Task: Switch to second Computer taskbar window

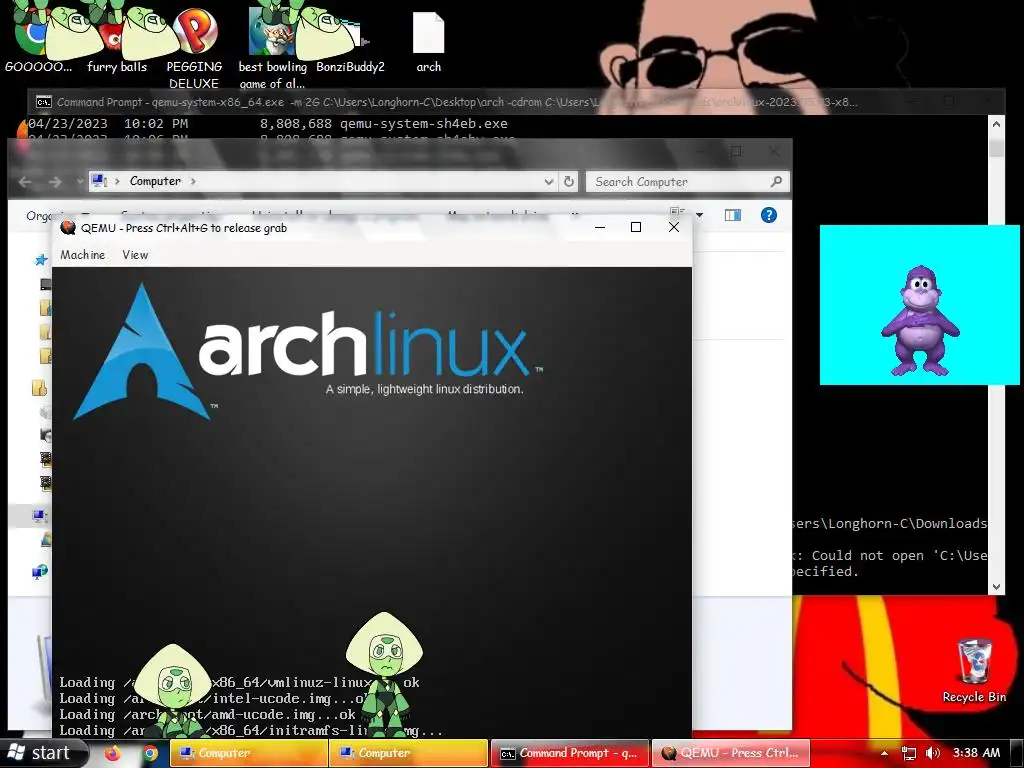Action: click(x=408, y=753)
